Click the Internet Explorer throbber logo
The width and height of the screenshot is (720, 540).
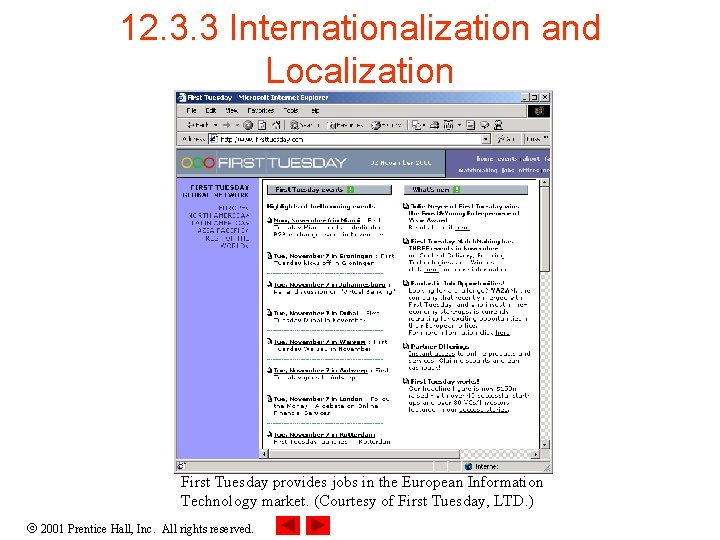point(539,111)
